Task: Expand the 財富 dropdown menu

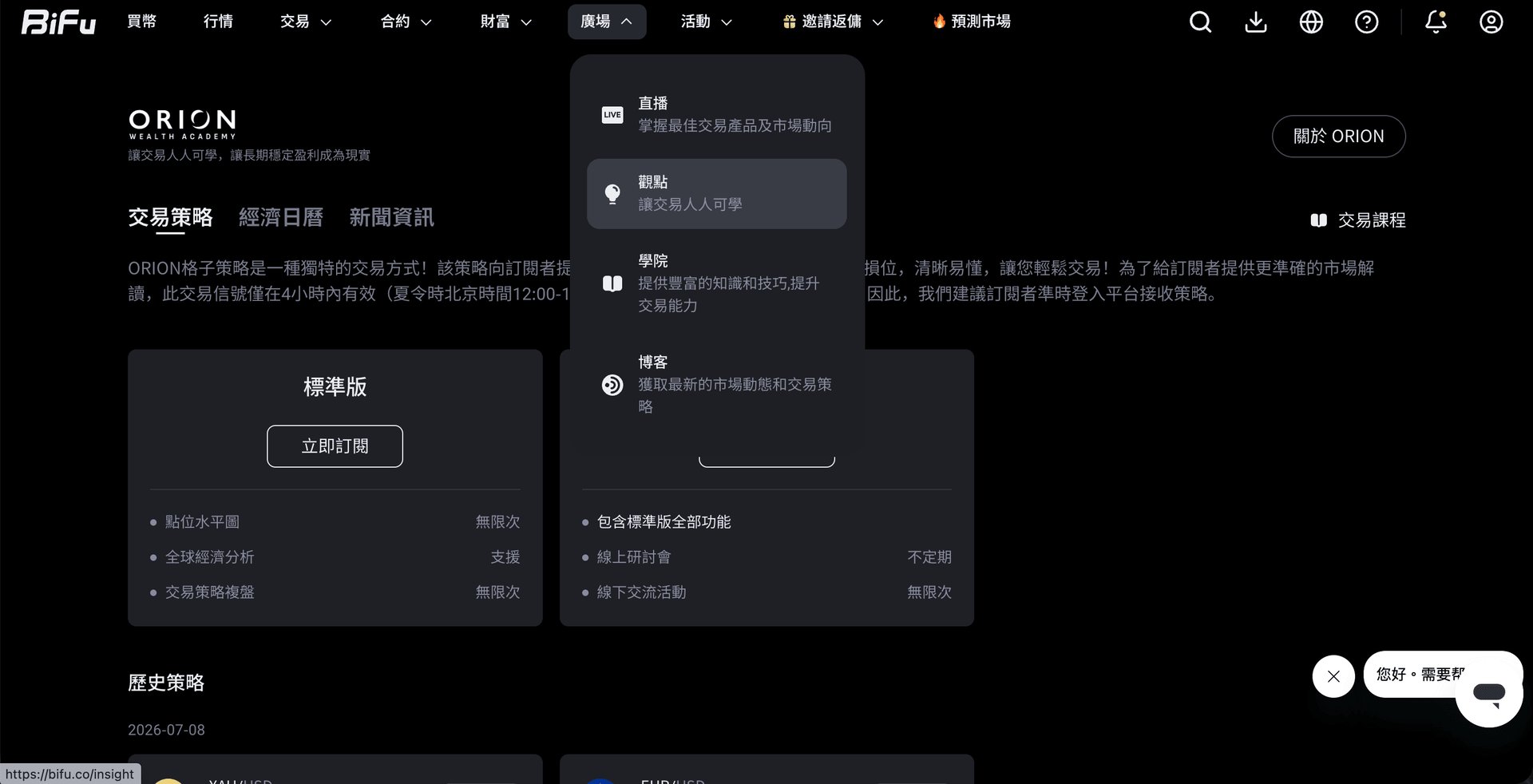Action: pos(505,22)
